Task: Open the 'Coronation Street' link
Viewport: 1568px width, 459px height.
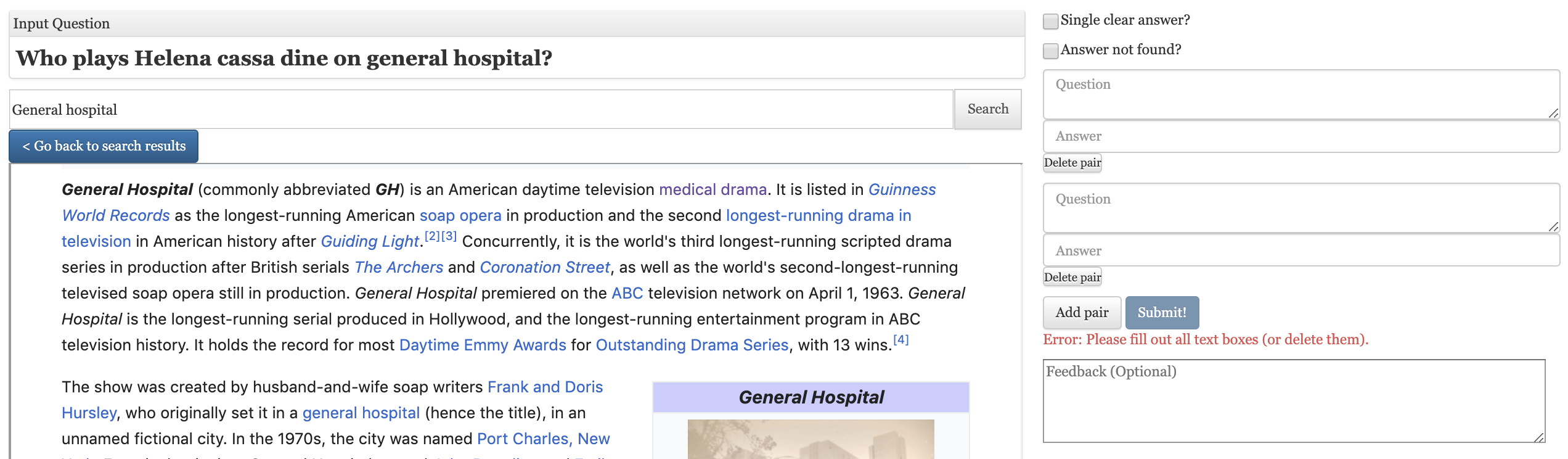Action: click(x=545, y=267)
